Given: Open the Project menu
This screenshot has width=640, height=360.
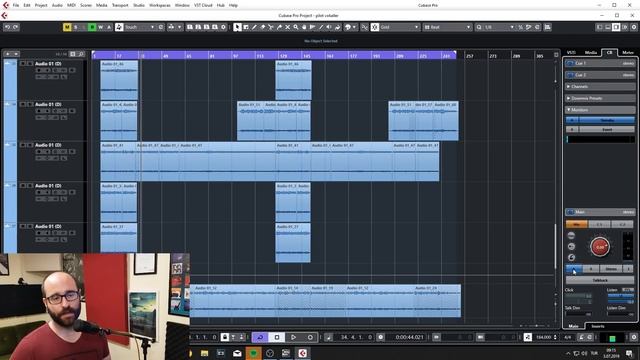Looking at the screenshot, I should click(x=41, y=5).
